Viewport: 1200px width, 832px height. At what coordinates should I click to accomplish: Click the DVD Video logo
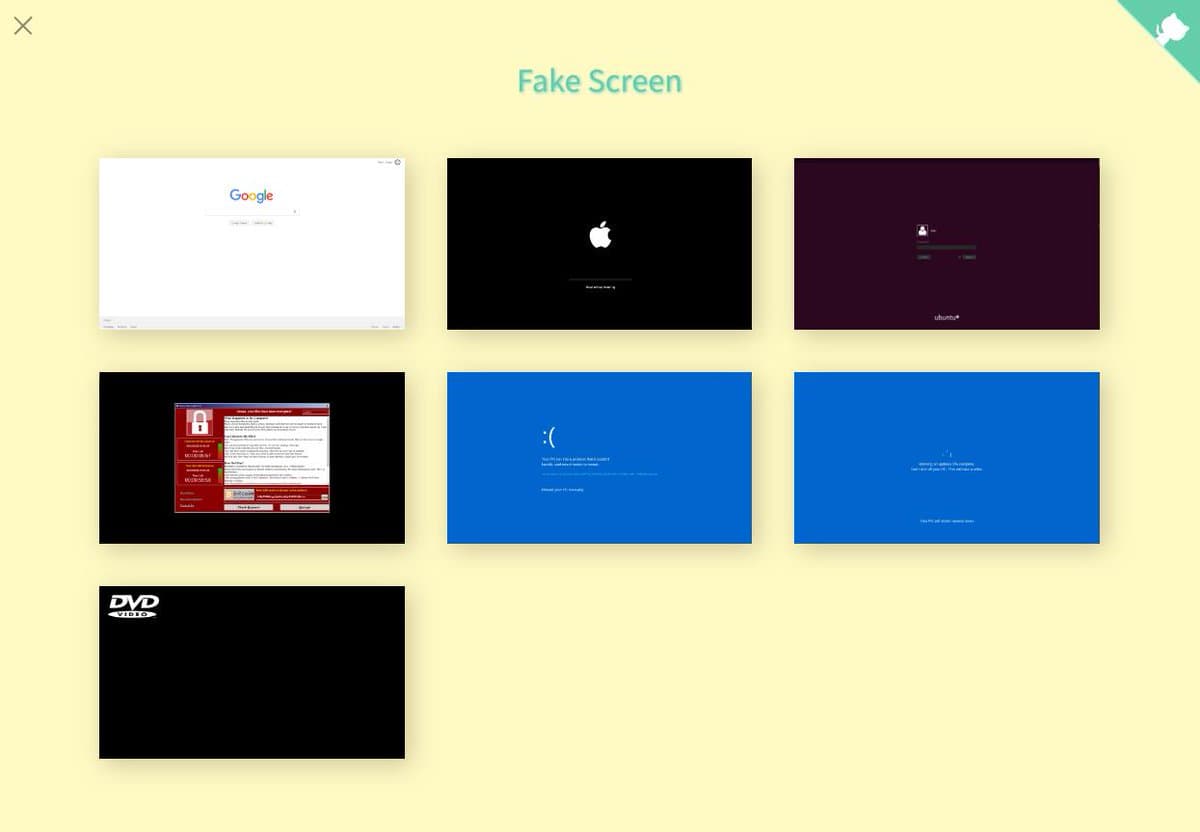pos(133,605)
